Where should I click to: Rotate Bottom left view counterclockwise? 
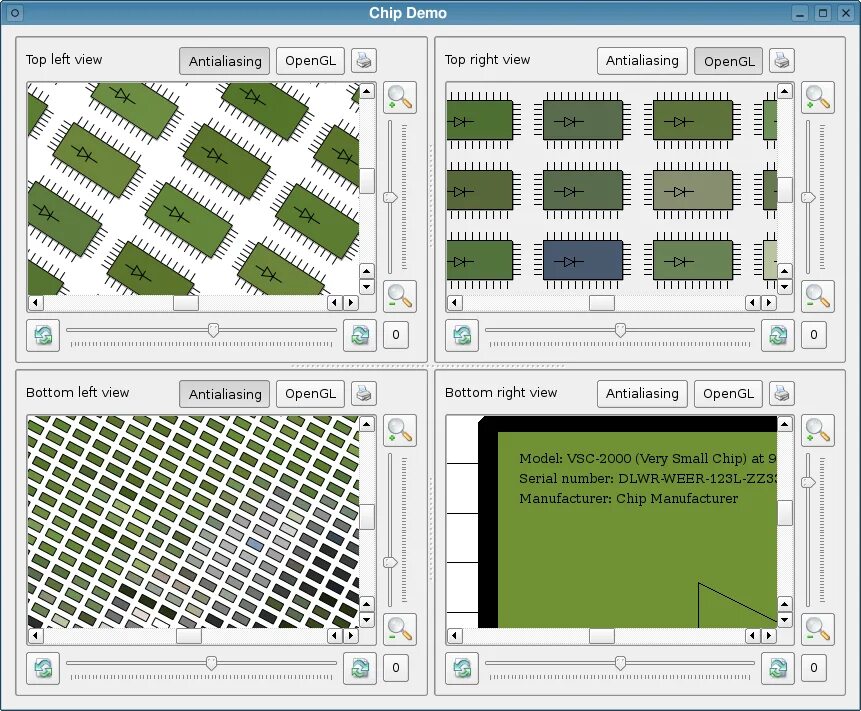43,668
